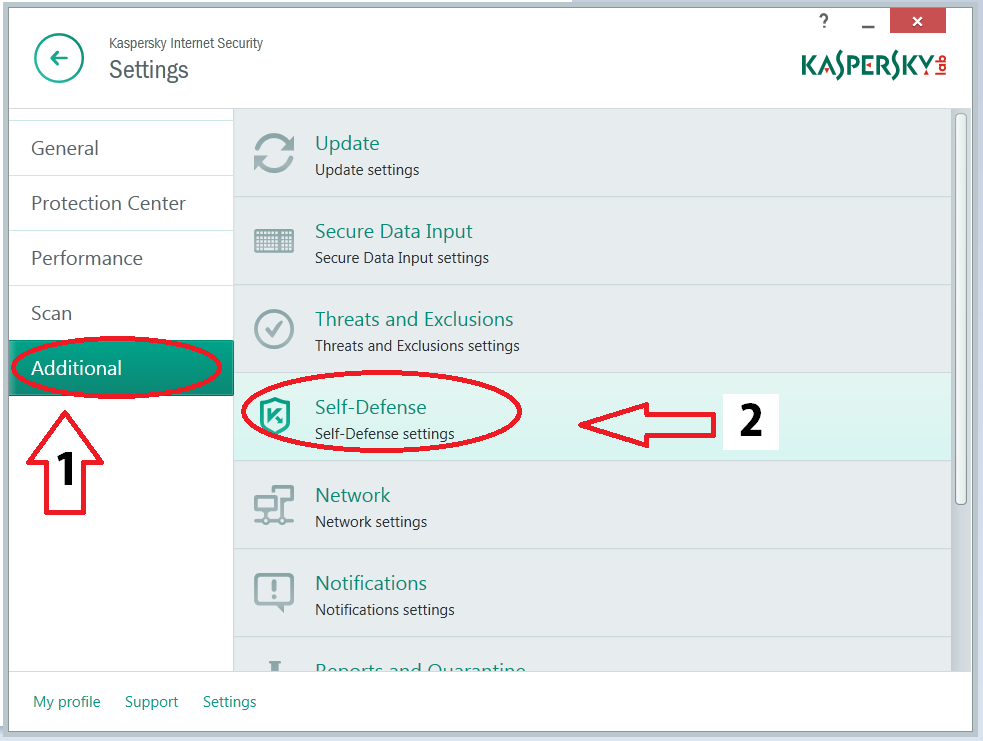Click 'Secure Data Input settings' description text
Screen dimensions: 983x741
pos(401,258)
